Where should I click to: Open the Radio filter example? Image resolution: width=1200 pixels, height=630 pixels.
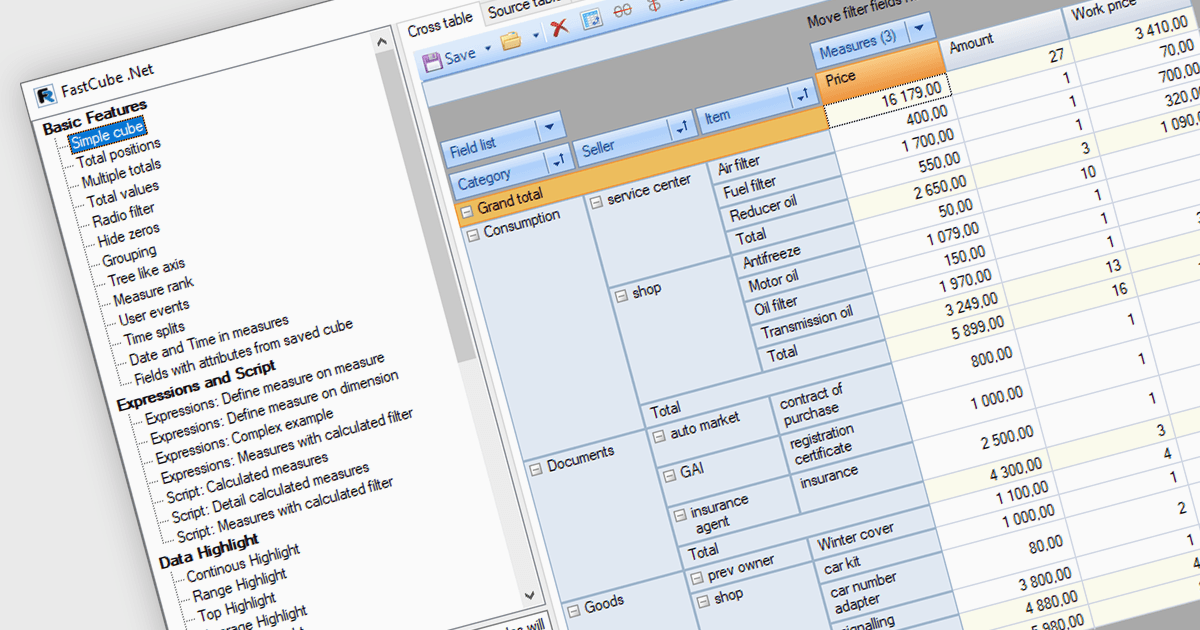pos(123,217)
